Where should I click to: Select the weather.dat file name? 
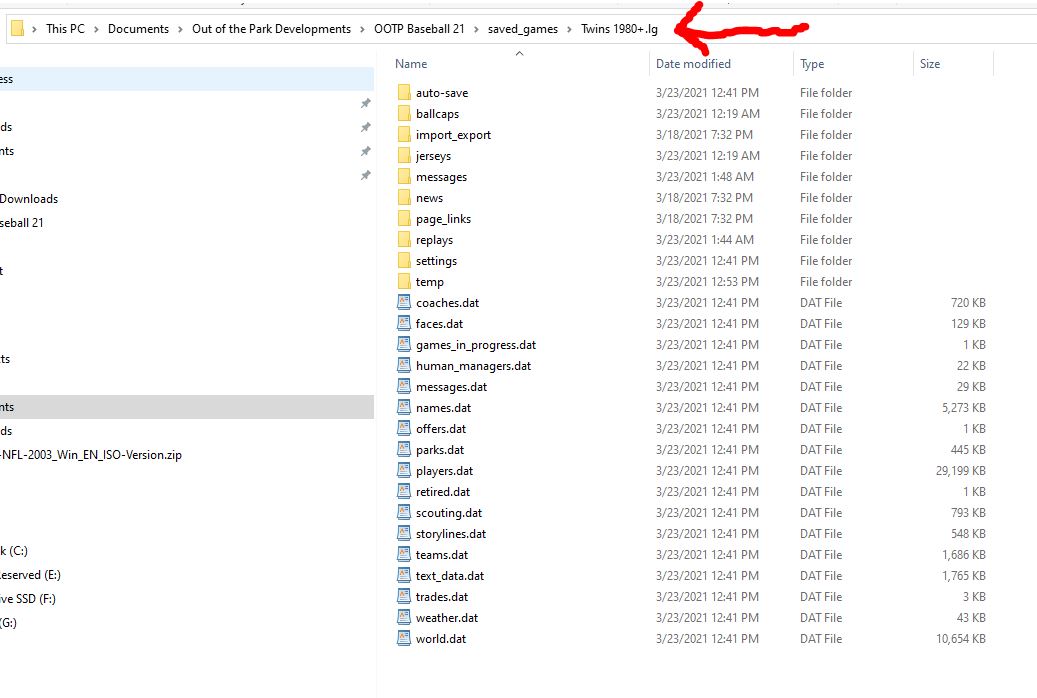(x=447, y=617)
